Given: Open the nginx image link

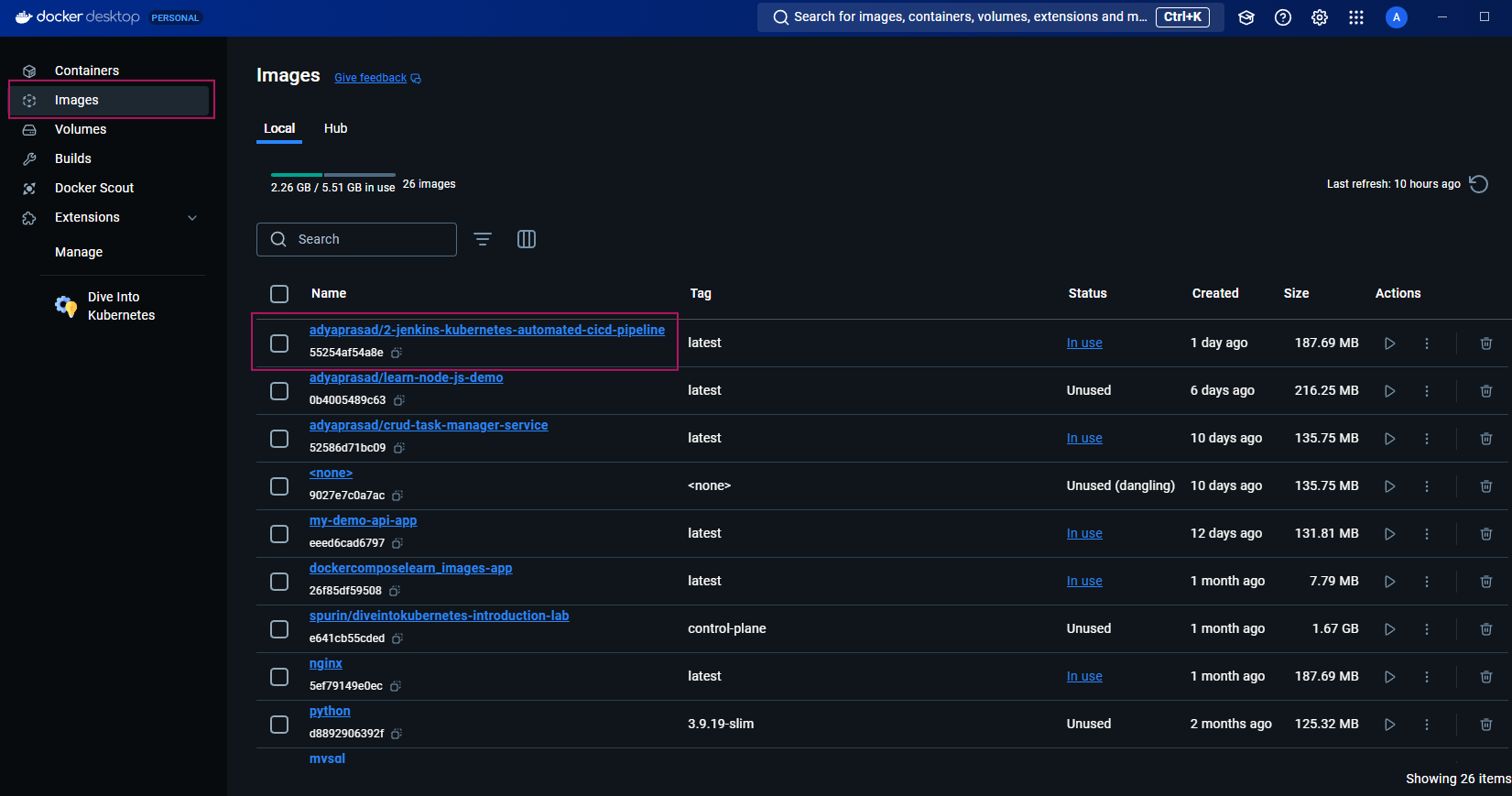Looking at the screenshot, I should tap(325, 663).
